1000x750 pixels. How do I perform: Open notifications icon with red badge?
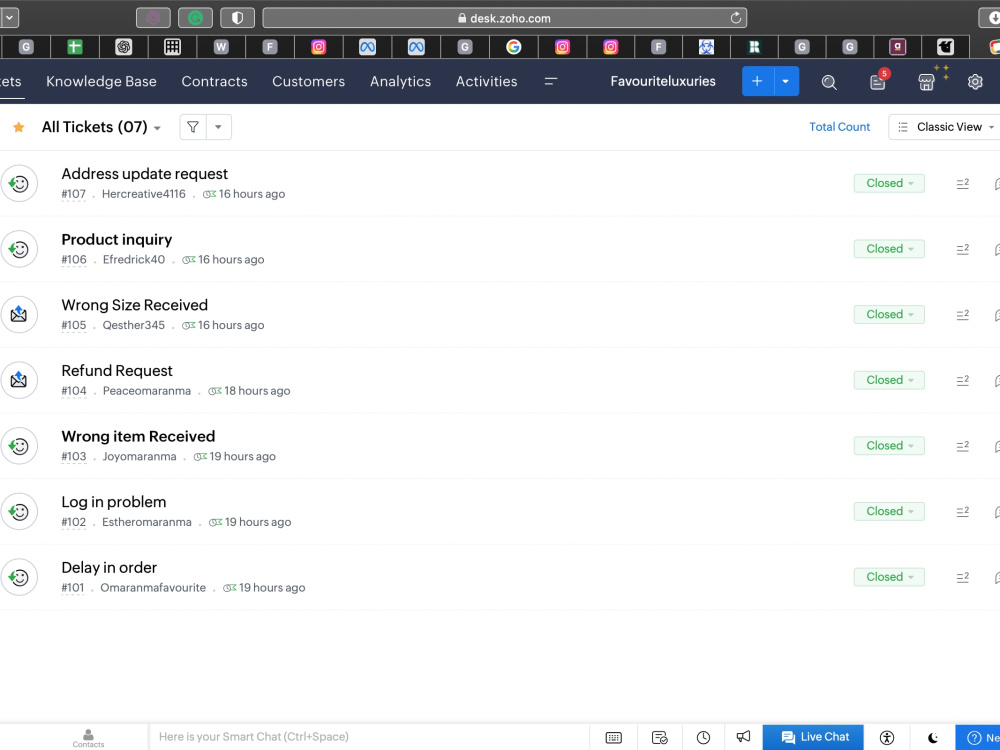878,81
